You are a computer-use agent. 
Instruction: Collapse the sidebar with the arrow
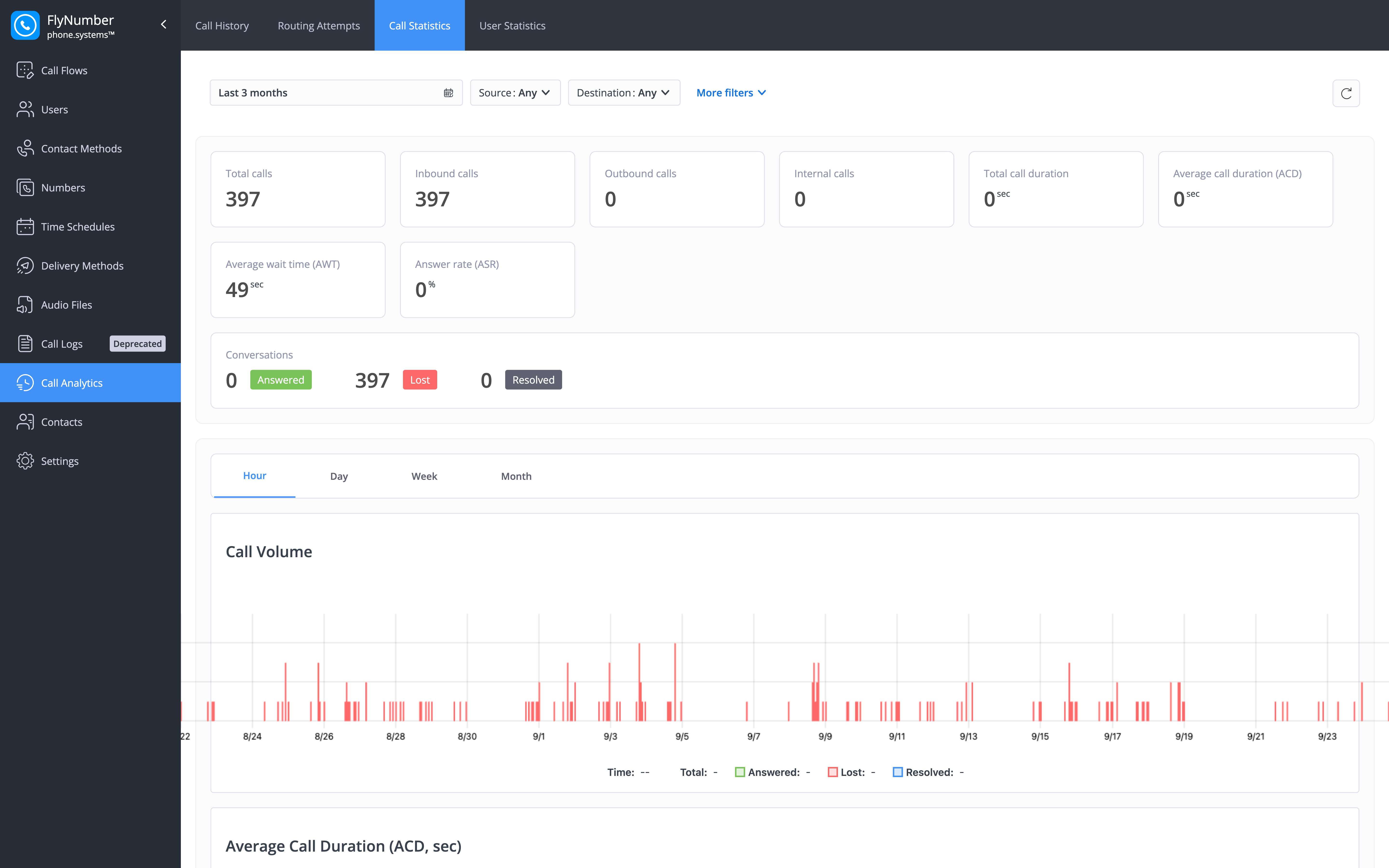pos(163,24)
